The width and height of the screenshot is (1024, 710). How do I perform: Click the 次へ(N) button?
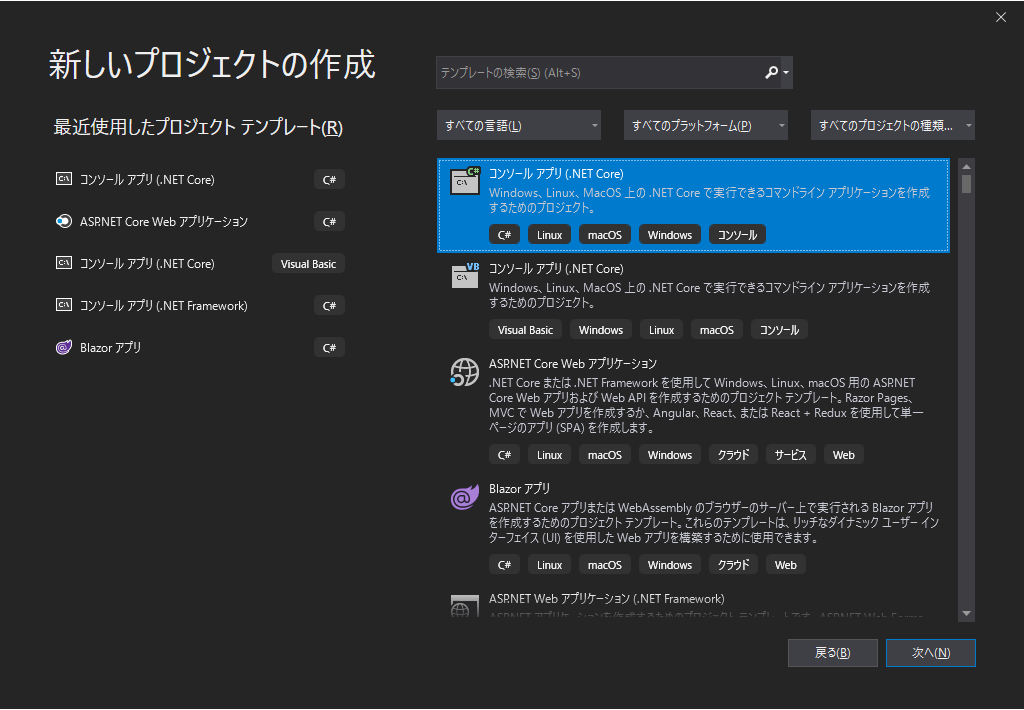point(931,653)
